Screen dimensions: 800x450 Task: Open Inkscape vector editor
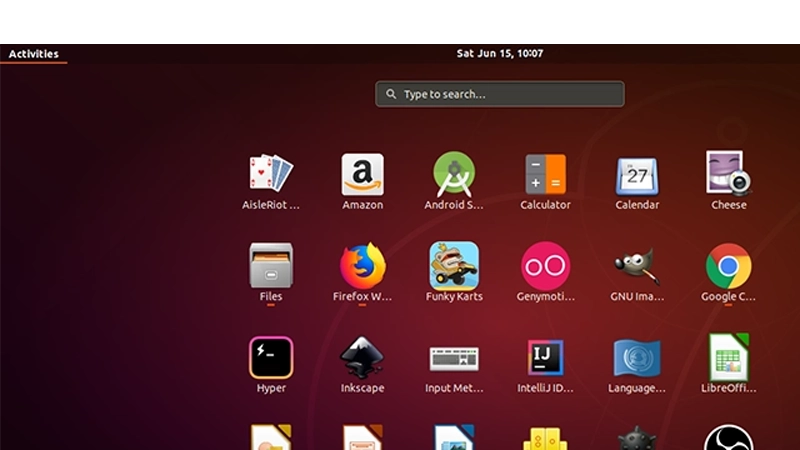tap(362, 365)
